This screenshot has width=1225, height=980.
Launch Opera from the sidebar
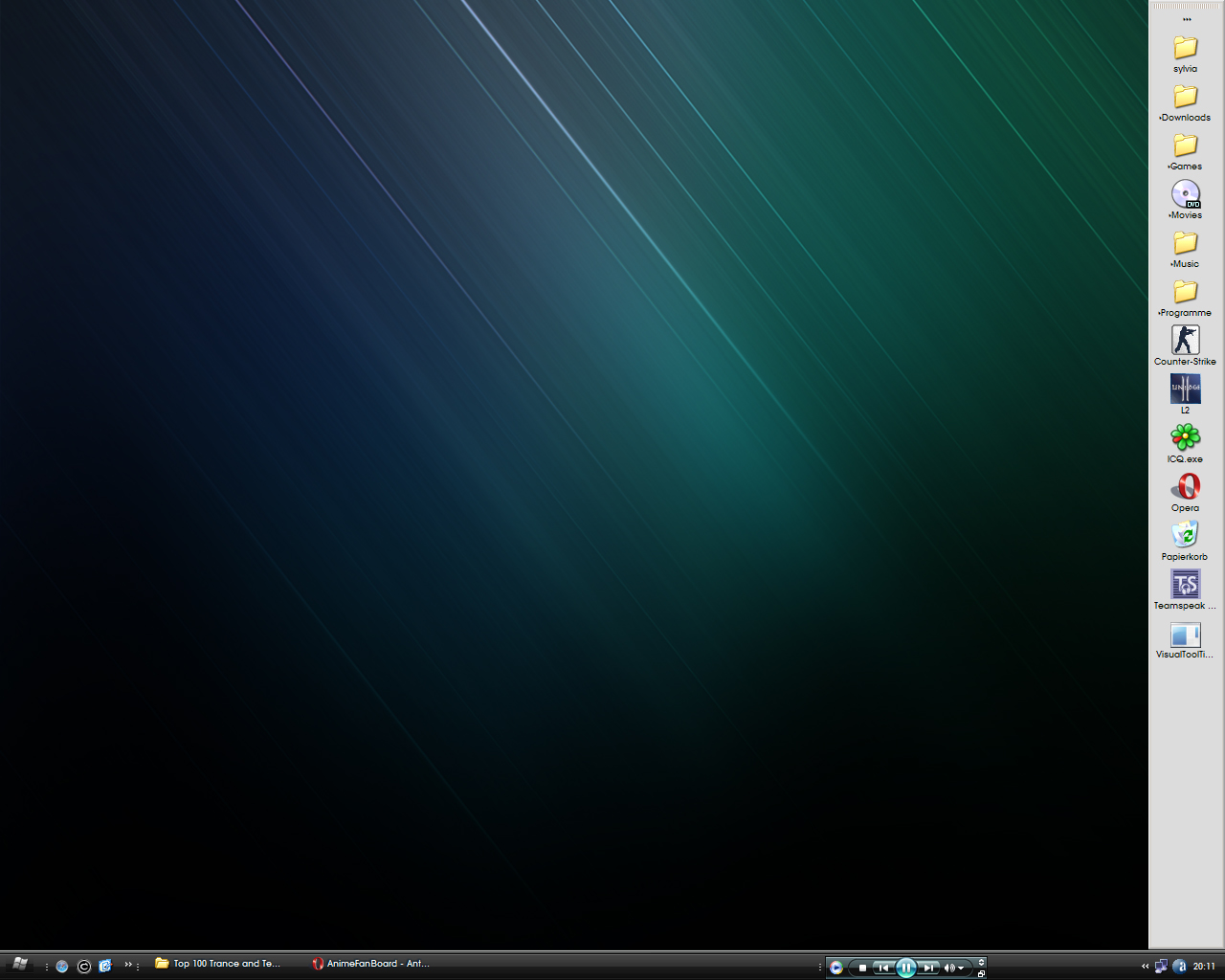pos(1185,486)
